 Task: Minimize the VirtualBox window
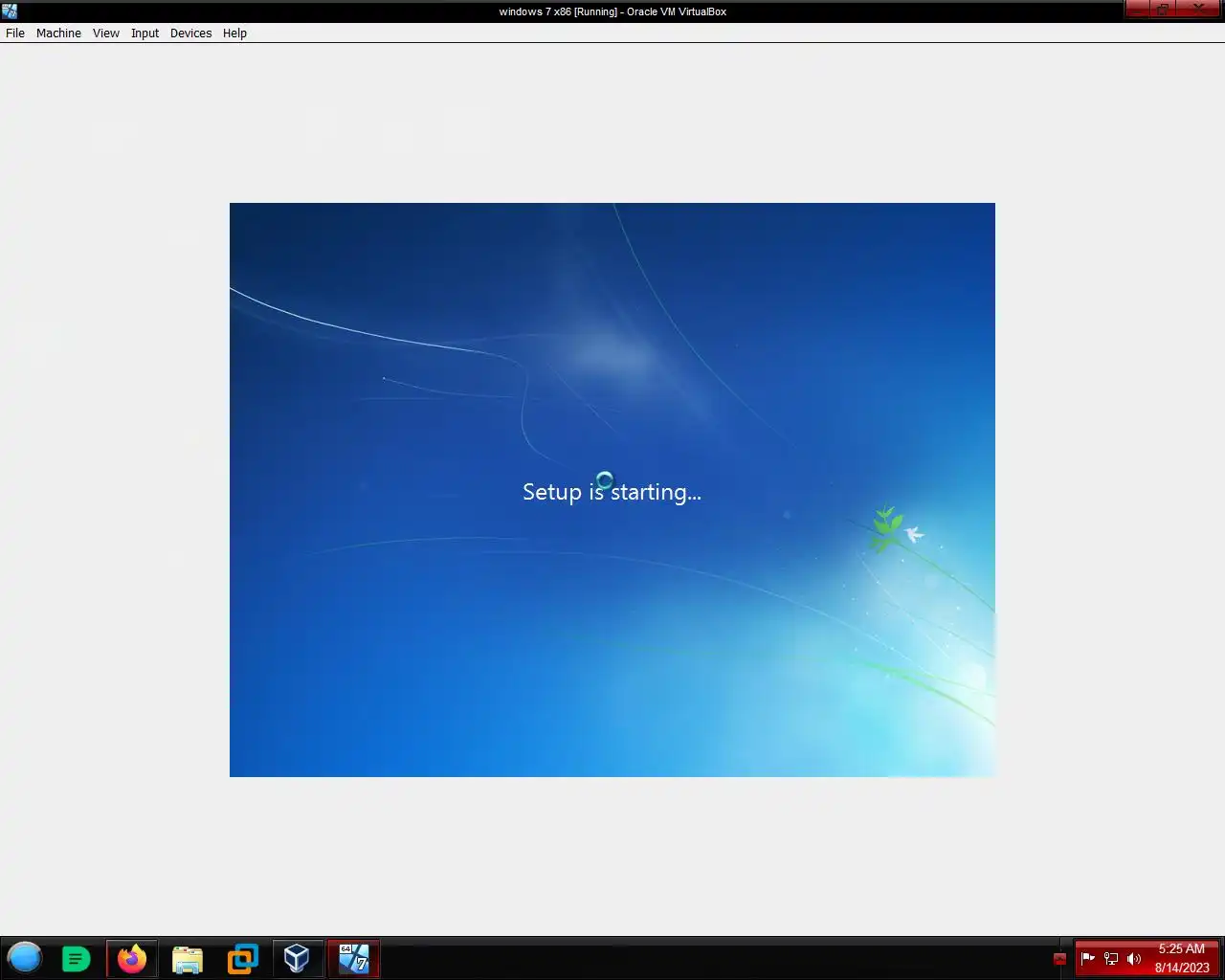point(1137,10)
